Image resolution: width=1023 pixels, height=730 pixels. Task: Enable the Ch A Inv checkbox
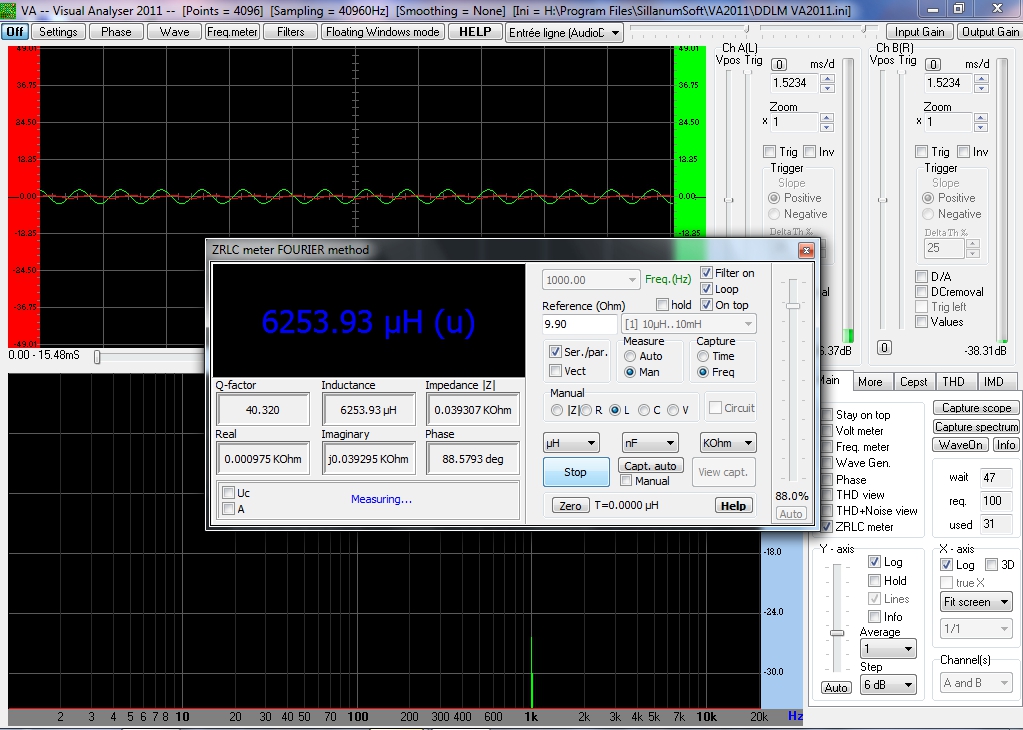pyautogui.click(x=810, y=152)
